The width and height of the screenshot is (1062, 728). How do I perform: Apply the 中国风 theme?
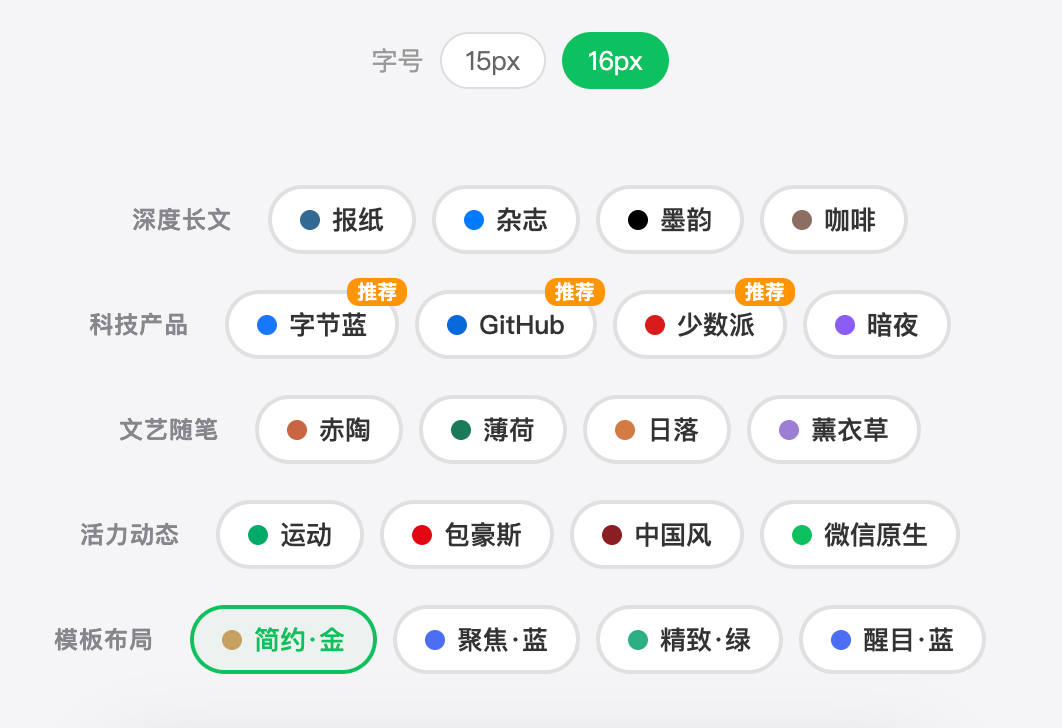[657, 535]
